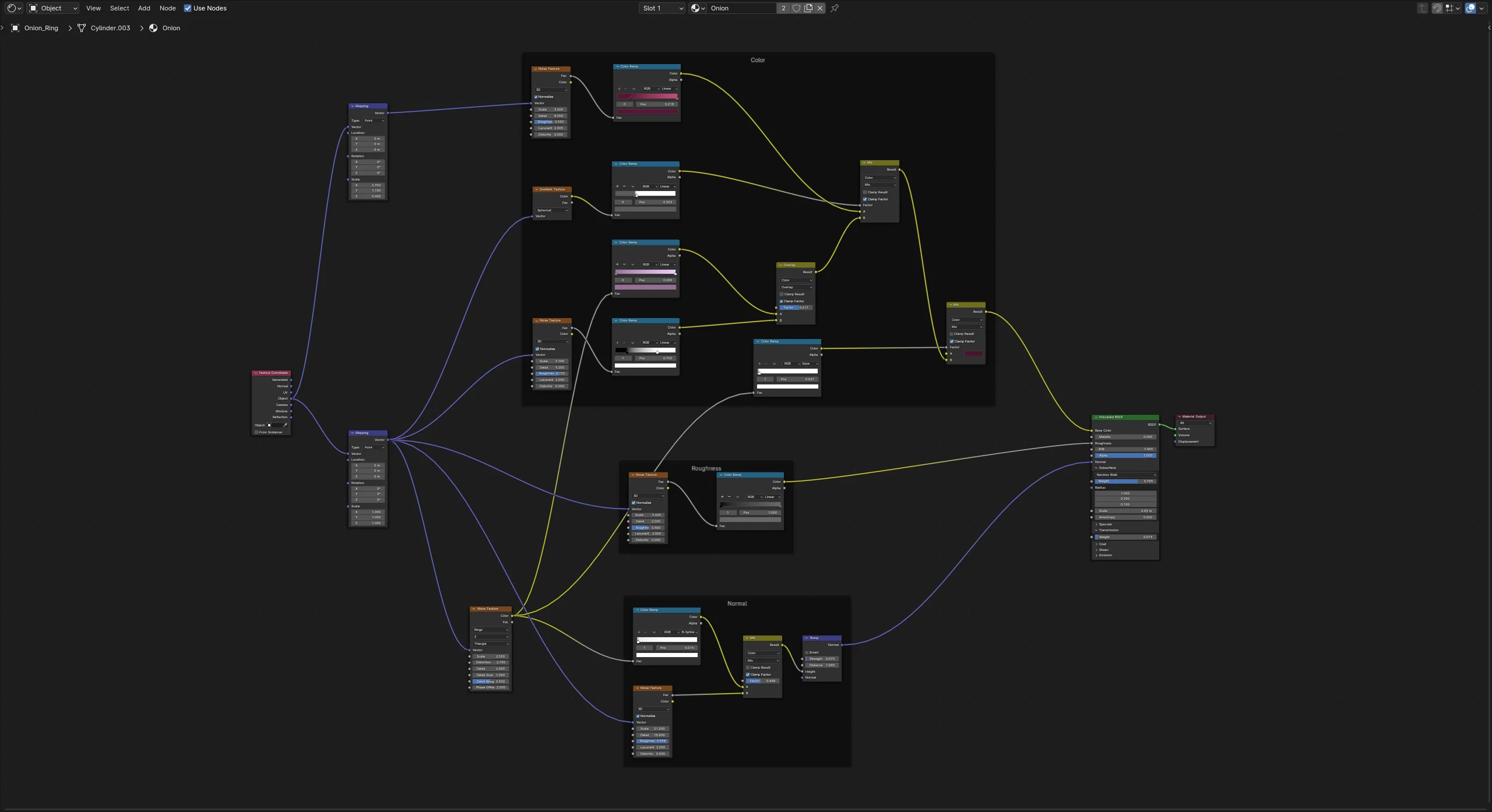Open the Object shader type dropdown
Image resolution: width=1492 pixels, height=812 pixels.
(x=53, y=8)
